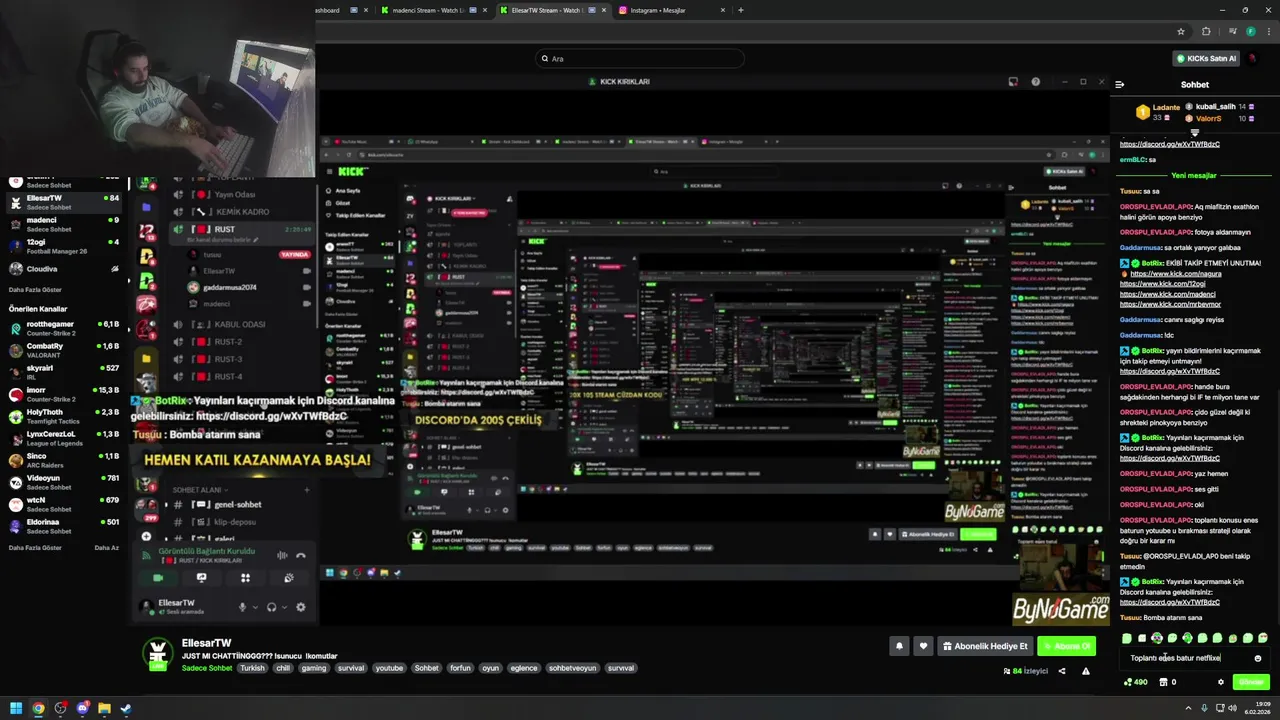This screenshot has height=720, width=1280.
Task: Open Steam from the taskbar
Action: 126,708
